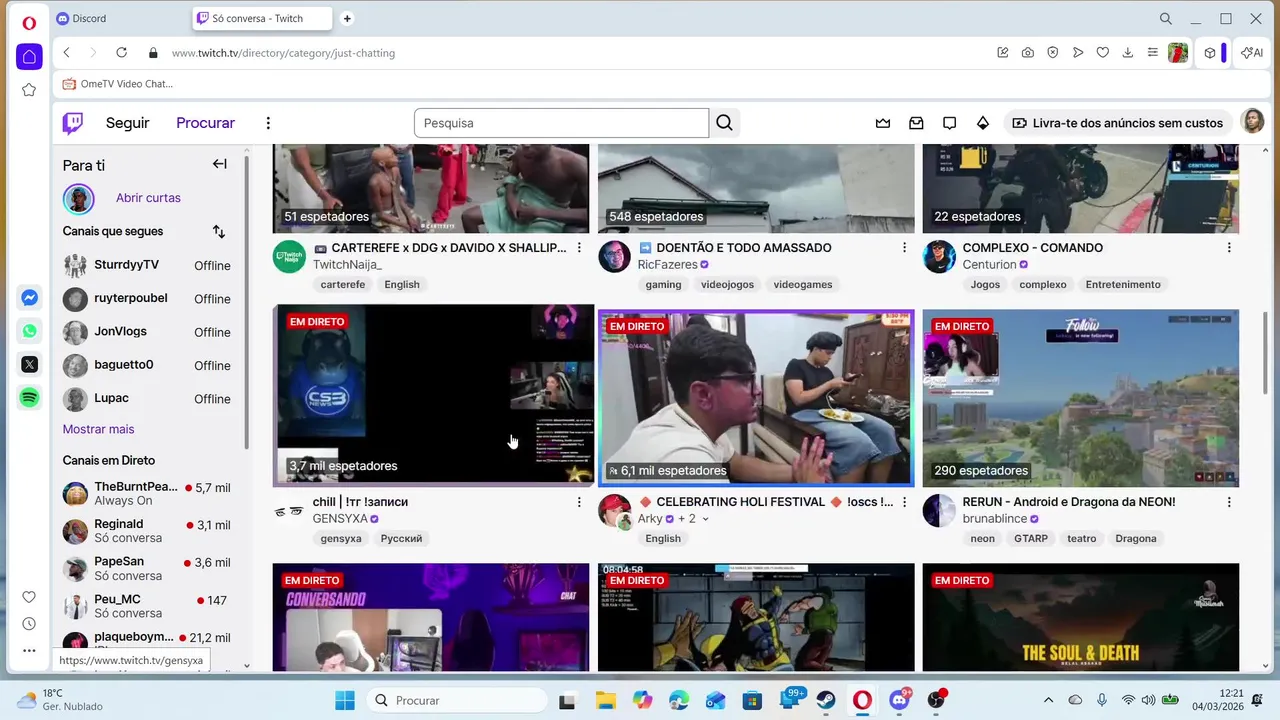Viewport: 1280px width, 720px height.
Task: Open Prime Loot crown icon
Action: pos(882,123)
